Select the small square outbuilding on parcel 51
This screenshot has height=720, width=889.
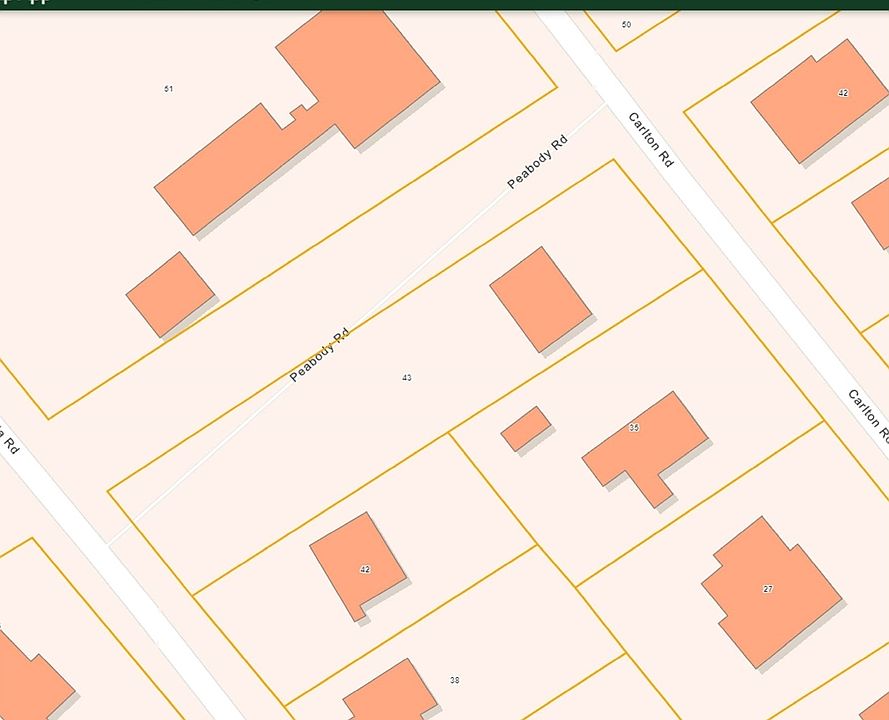point(170,294)
